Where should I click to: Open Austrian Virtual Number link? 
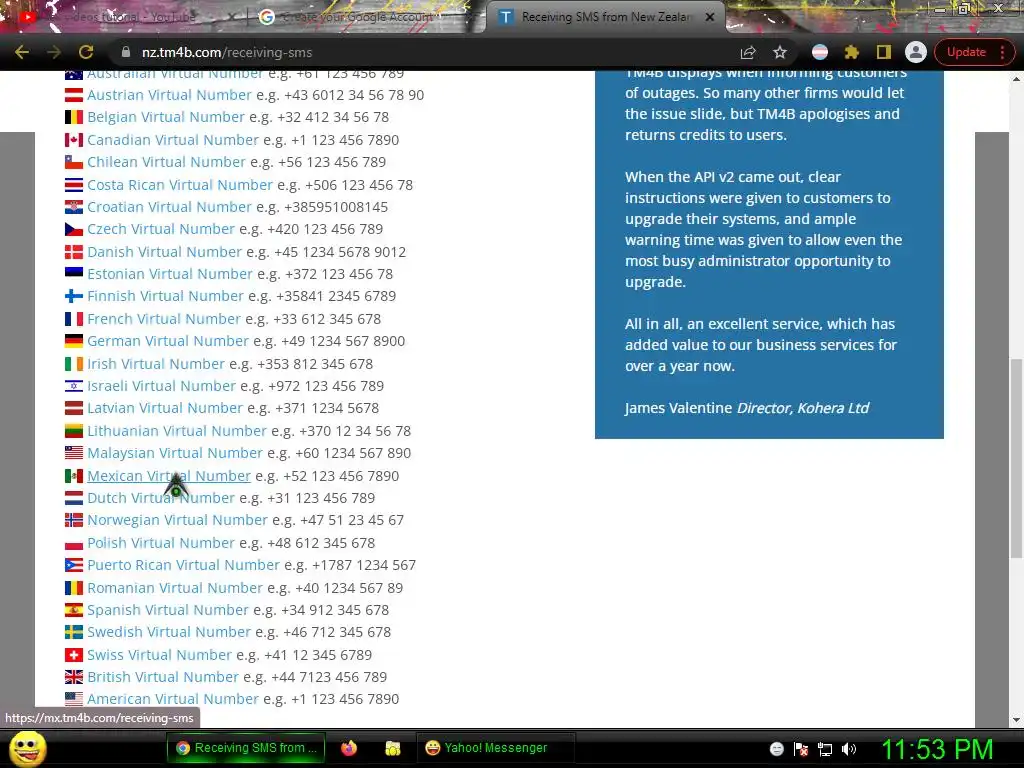point(169,95)
